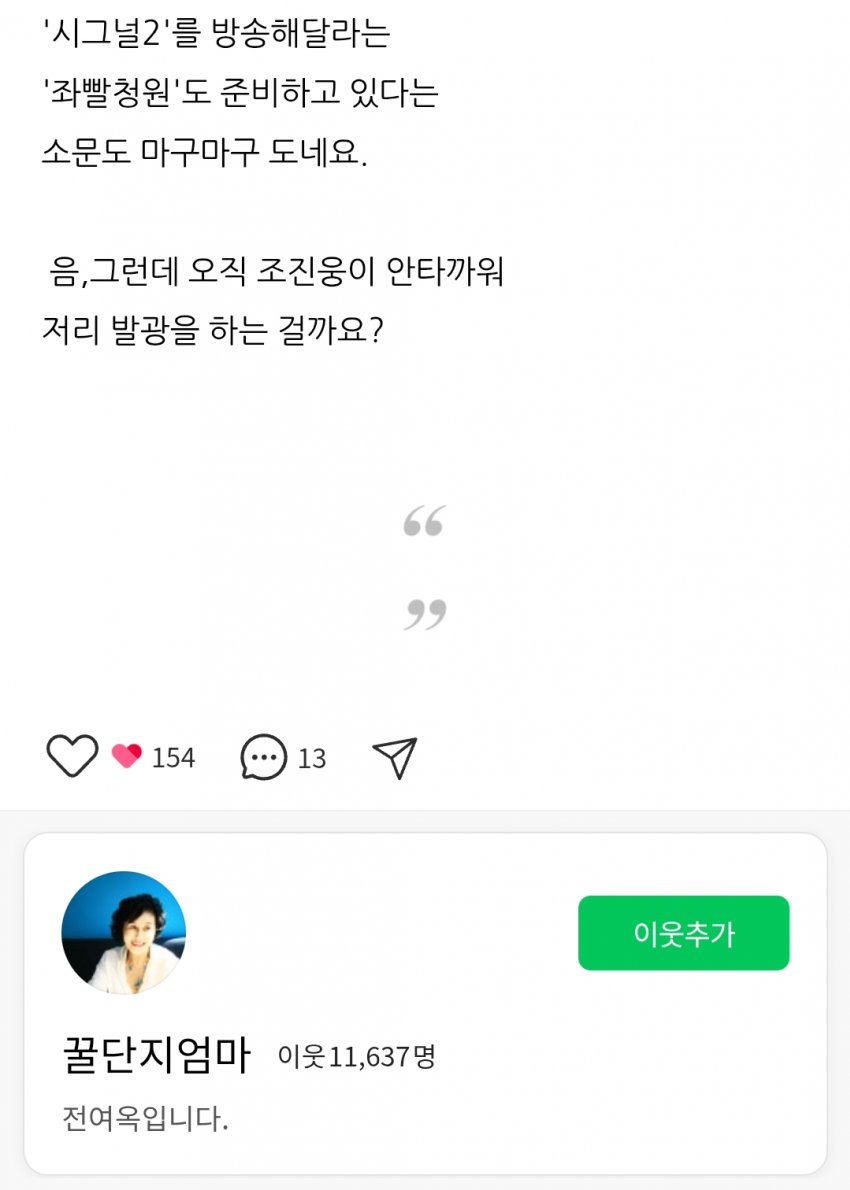Click the line 저리 발광을 하는 걸까요?

point(213,330)
